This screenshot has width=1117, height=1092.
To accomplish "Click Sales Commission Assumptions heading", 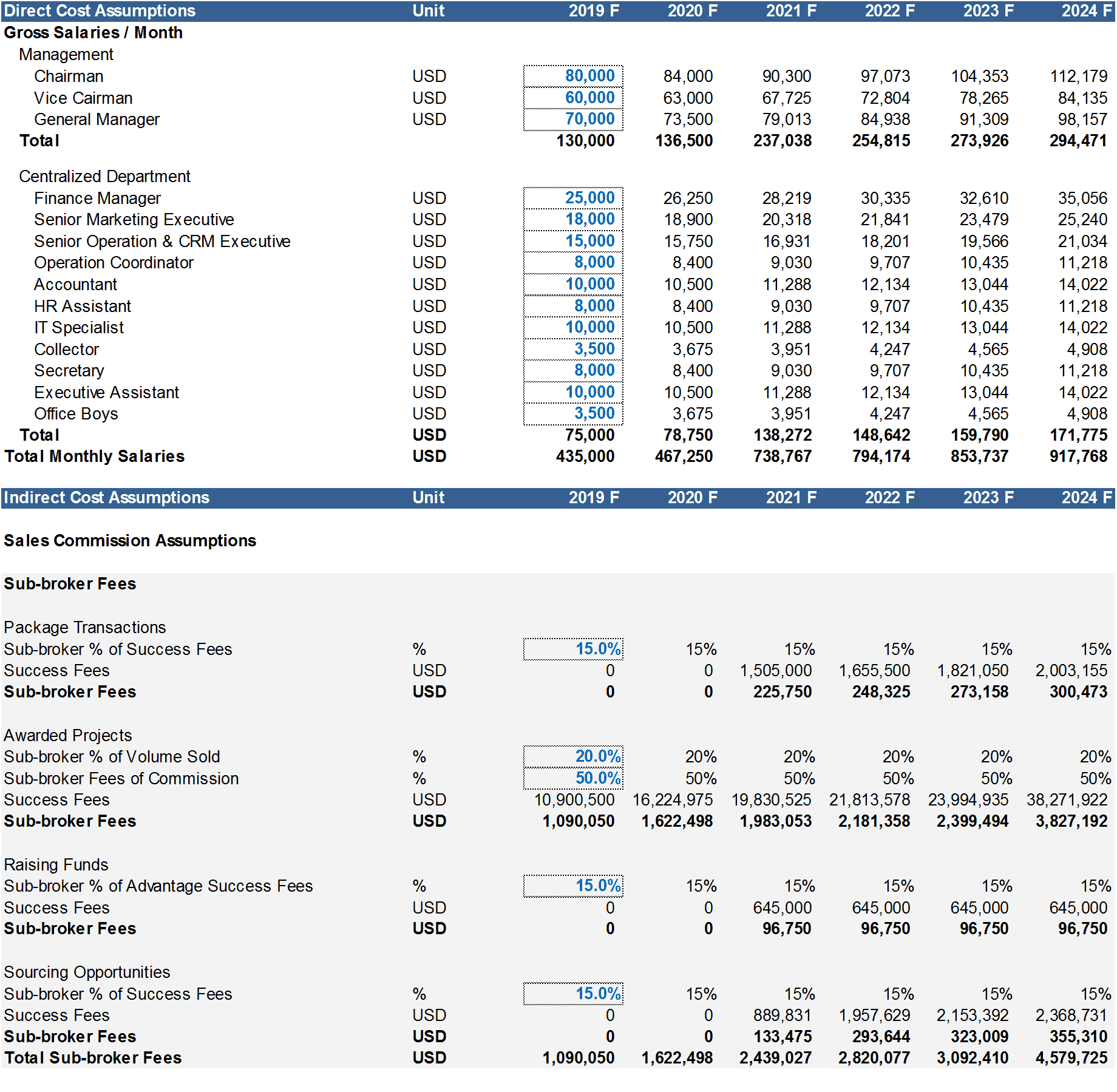I will point(130,541).
